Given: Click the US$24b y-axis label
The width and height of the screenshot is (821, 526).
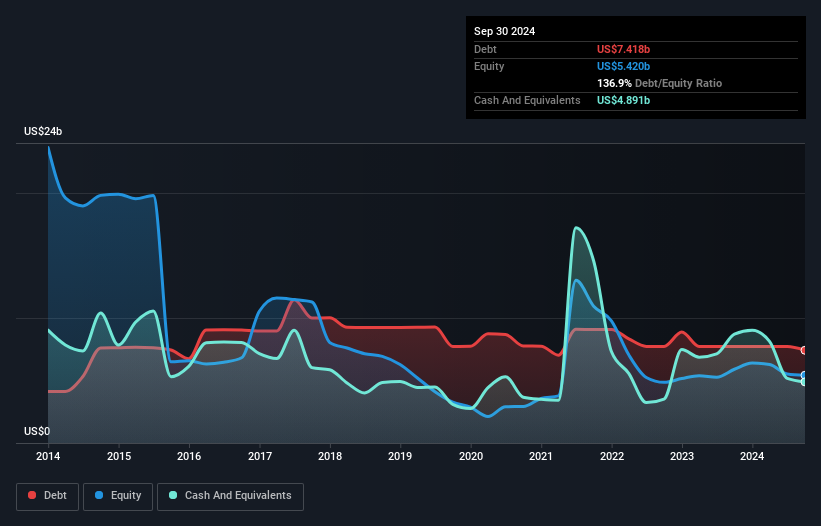Looking at the screenshot, I should (x=43, y=131).
